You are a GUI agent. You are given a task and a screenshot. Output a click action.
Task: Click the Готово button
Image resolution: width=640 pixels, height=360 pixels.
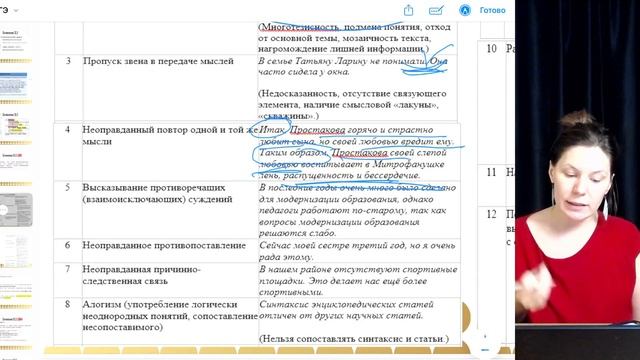click(x=492, y=10)
